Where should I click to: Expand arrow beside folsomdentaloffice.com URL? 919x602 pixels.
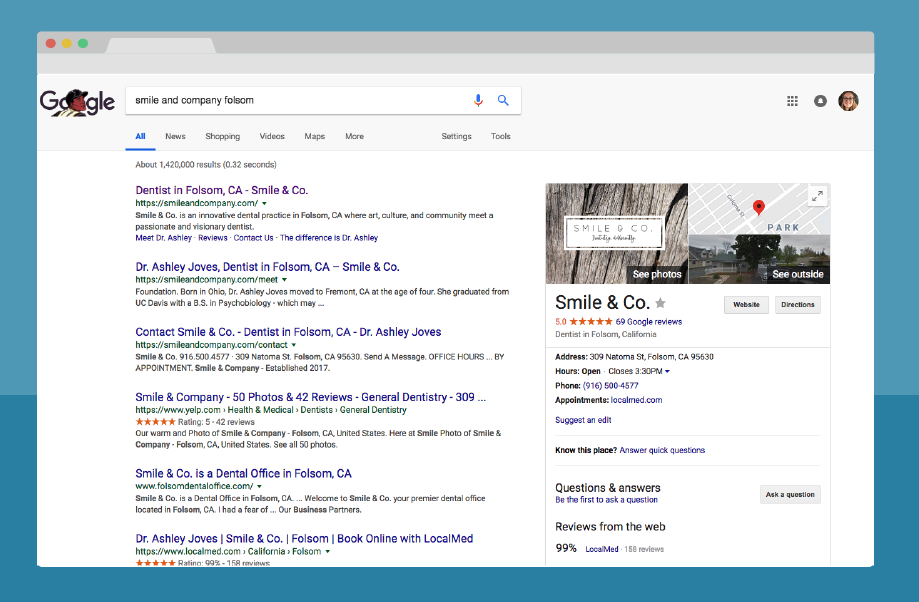259,487
